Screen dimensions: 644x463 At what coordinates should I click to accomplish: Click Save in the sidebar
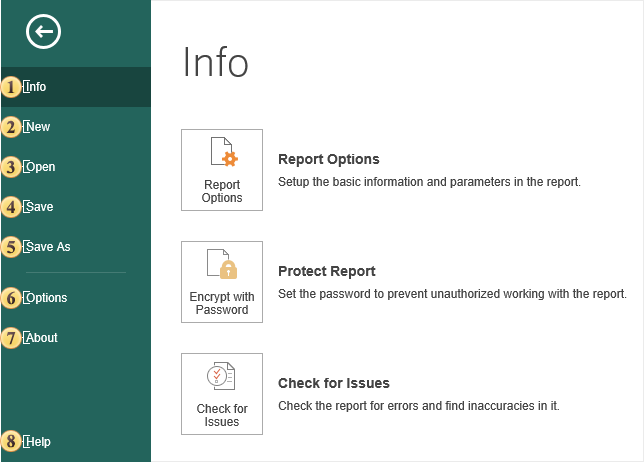[x=41, y=207]
